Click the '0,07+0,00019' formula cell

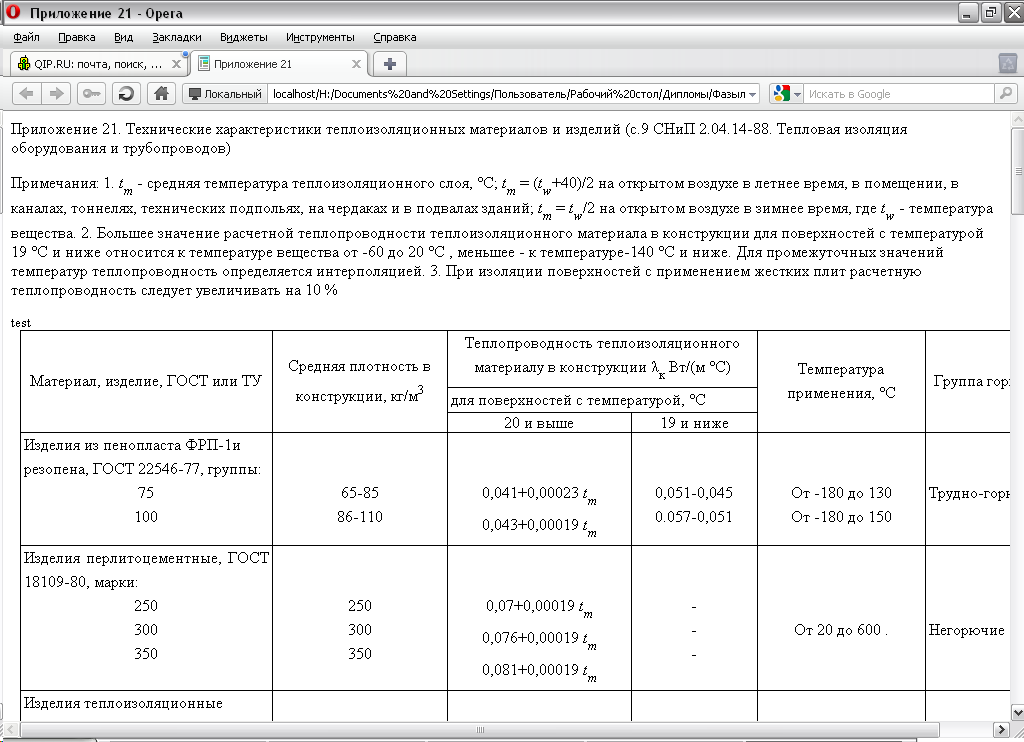(x=539, y=607)
